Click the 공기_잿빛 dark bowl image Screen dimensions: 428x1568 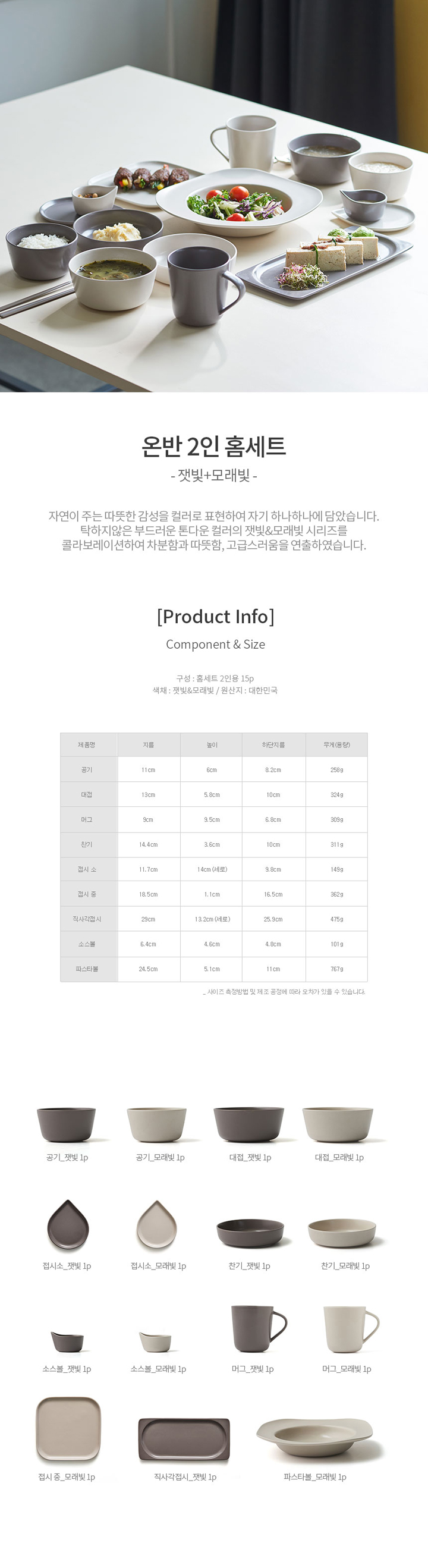pos(67,1124)
